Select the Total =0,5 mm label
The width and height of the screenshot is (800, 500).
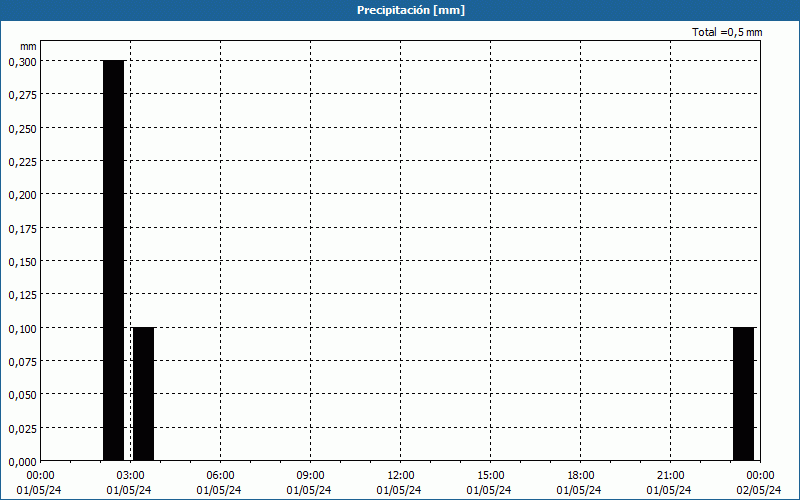[727, 32]
